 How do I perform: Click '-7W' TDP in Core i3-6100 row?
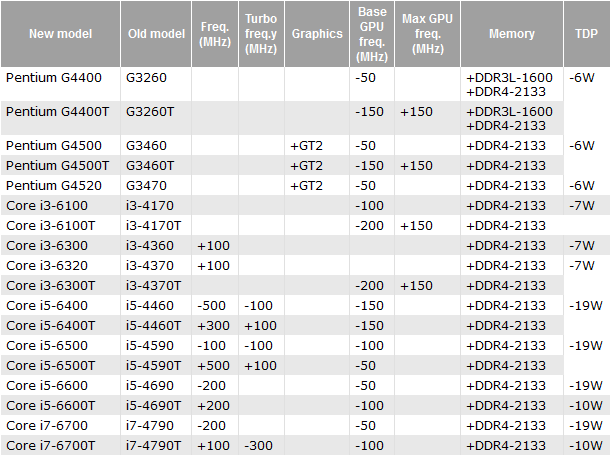[586, 205]
